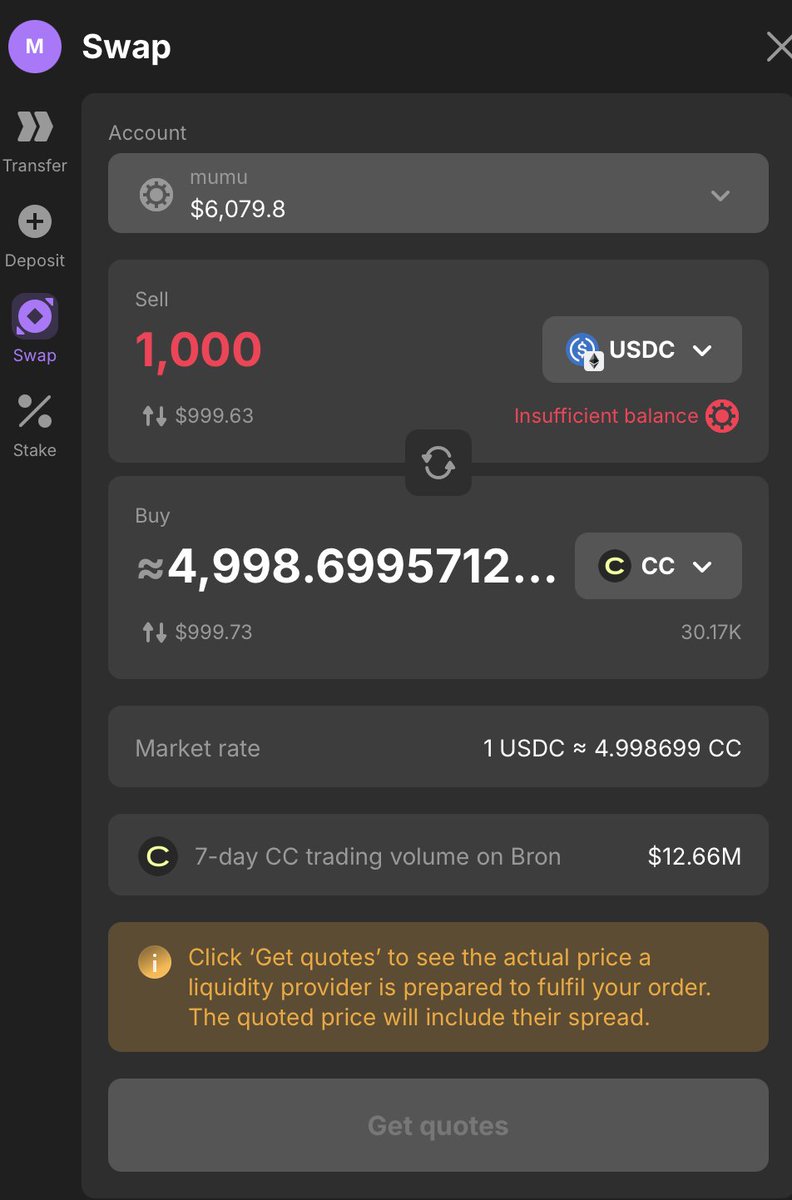Image resolution: width=792 pixels, height=1200 pixels.
Task: Click the Get quotes button
Action: (x=438, y=1125)
